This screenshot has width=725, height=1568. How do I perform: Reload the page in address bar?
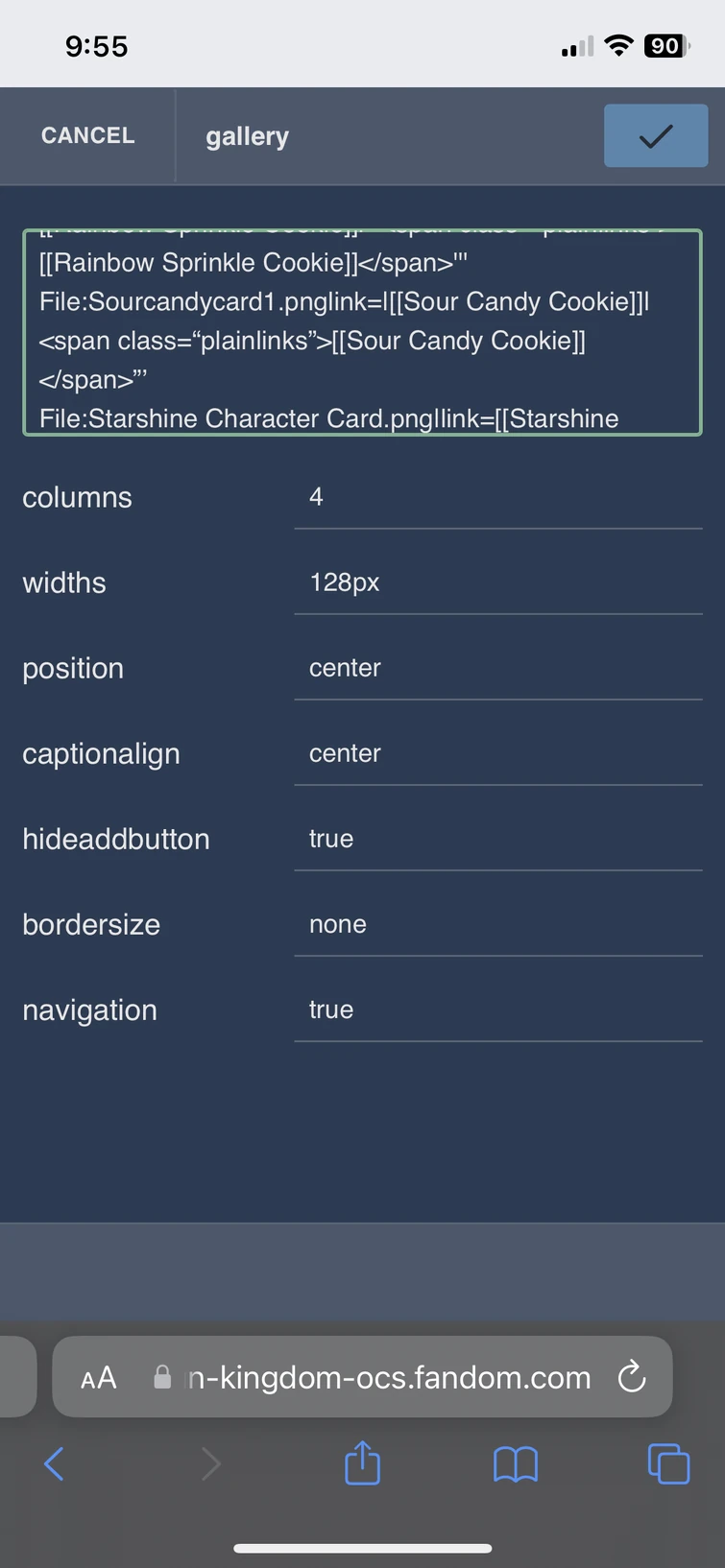pyautogui.click(x=632, y=1377)
